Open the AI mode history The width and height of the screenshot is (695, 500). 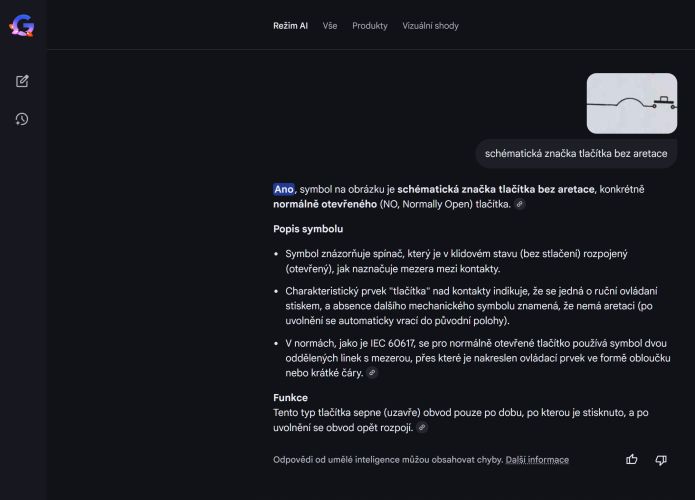pos(22,119)
